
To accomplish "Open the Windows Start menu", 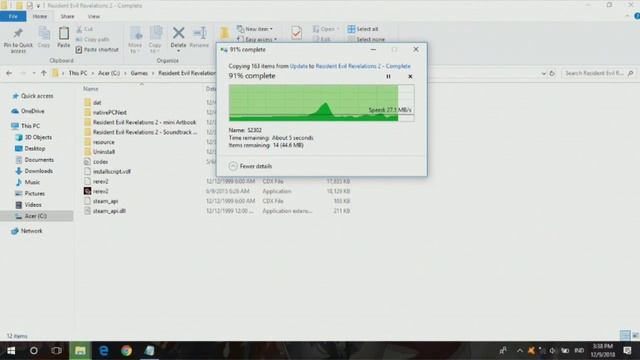I will coord(11,351).
